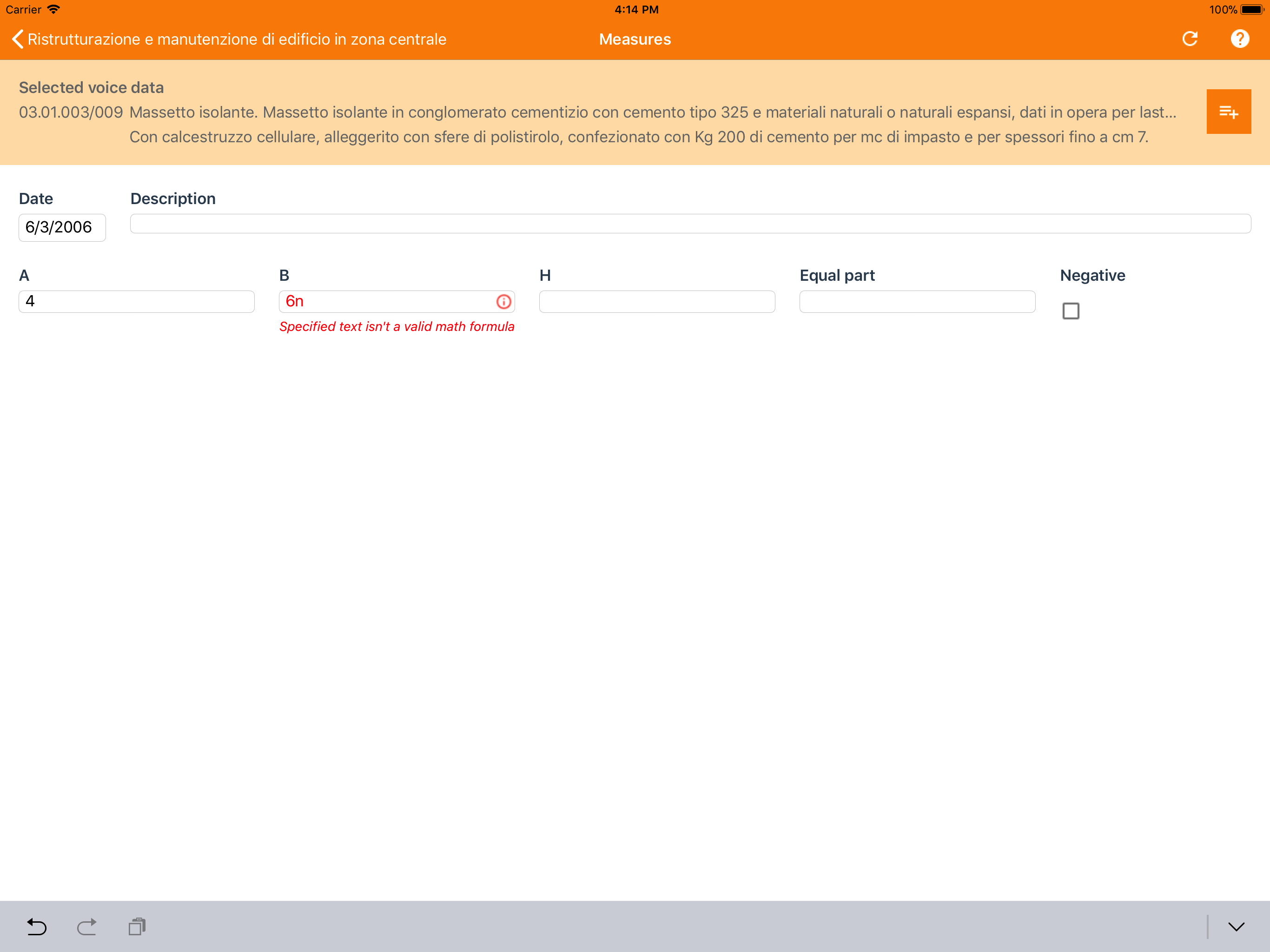The image size is (1270, 952).
Task: Click the Massetto isolante description text
Action: tap(653, 112)
